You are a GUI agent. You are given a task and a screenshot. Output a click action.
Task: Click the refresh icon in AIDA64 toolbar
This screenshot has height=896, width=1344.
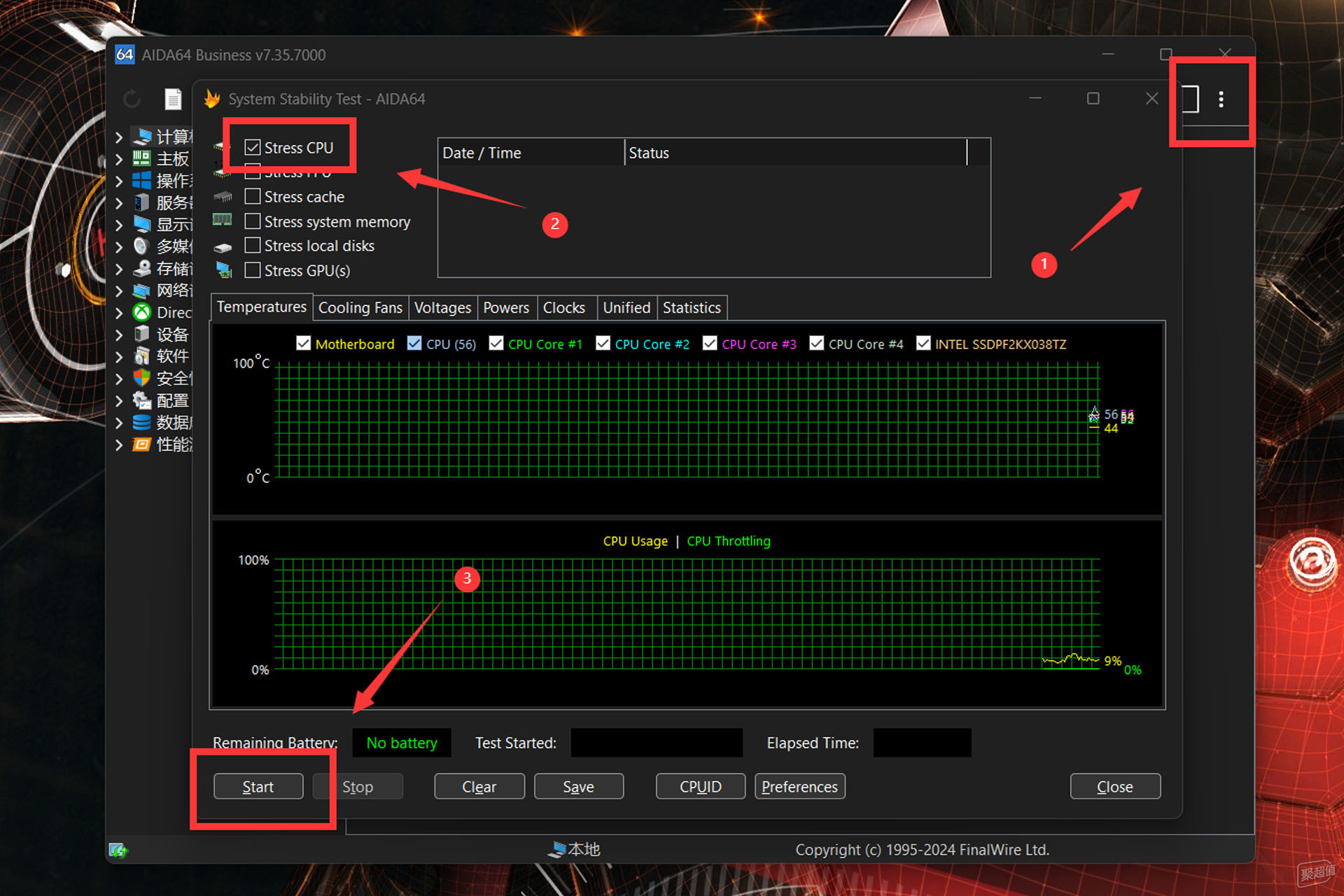[132, 99]
